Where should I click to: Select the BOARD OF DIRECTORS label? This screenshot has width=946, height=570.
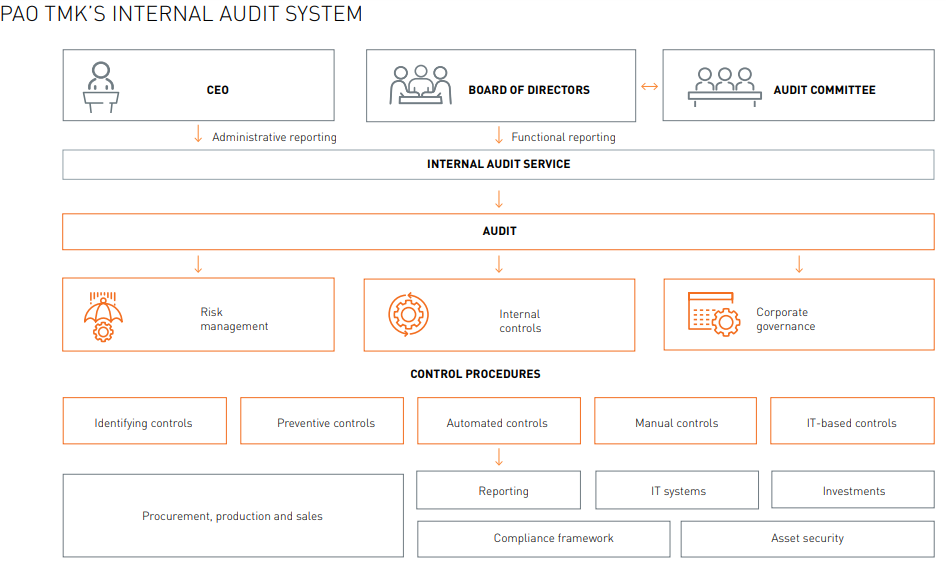point(529,90)
